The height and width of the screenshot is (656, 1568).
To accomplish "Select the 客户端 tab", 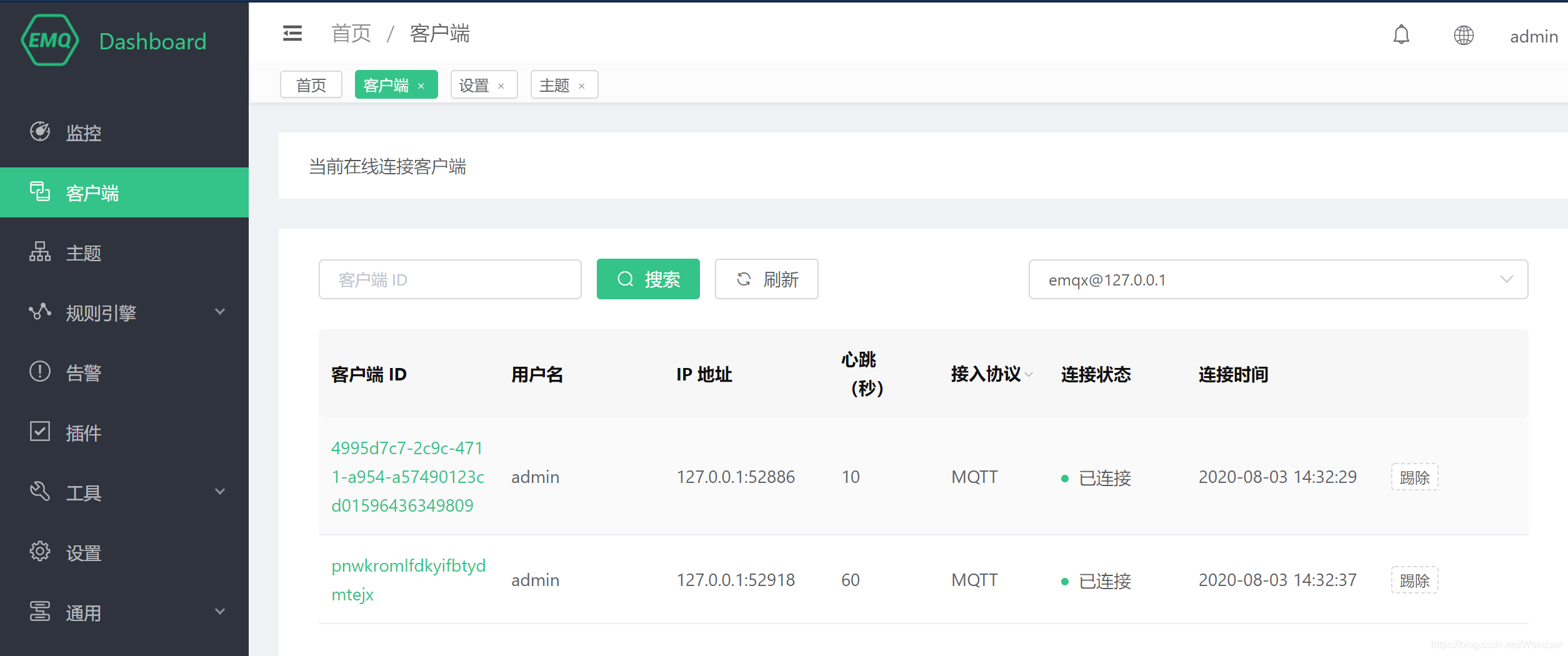I will click(x=396, y=85).
